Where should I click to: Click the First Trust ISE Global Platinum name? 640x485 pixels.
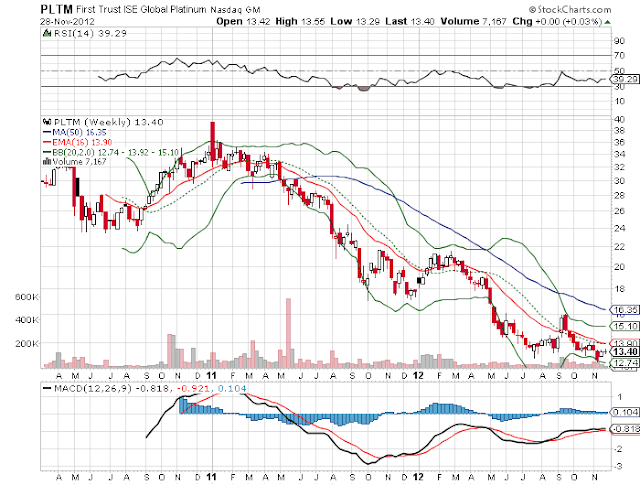pos(142,9)
